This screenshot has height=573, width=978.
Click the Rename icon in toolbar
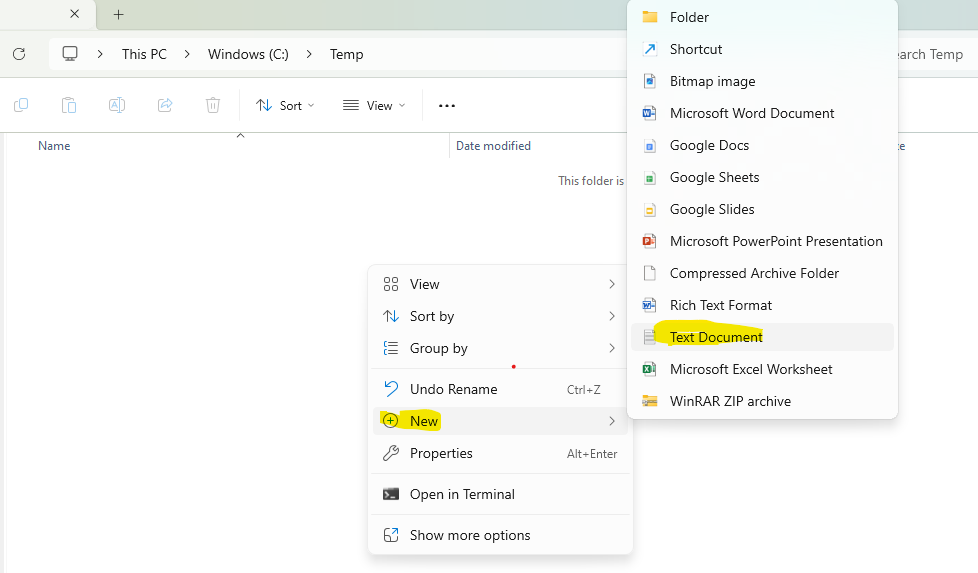click(x=117, y=105)
